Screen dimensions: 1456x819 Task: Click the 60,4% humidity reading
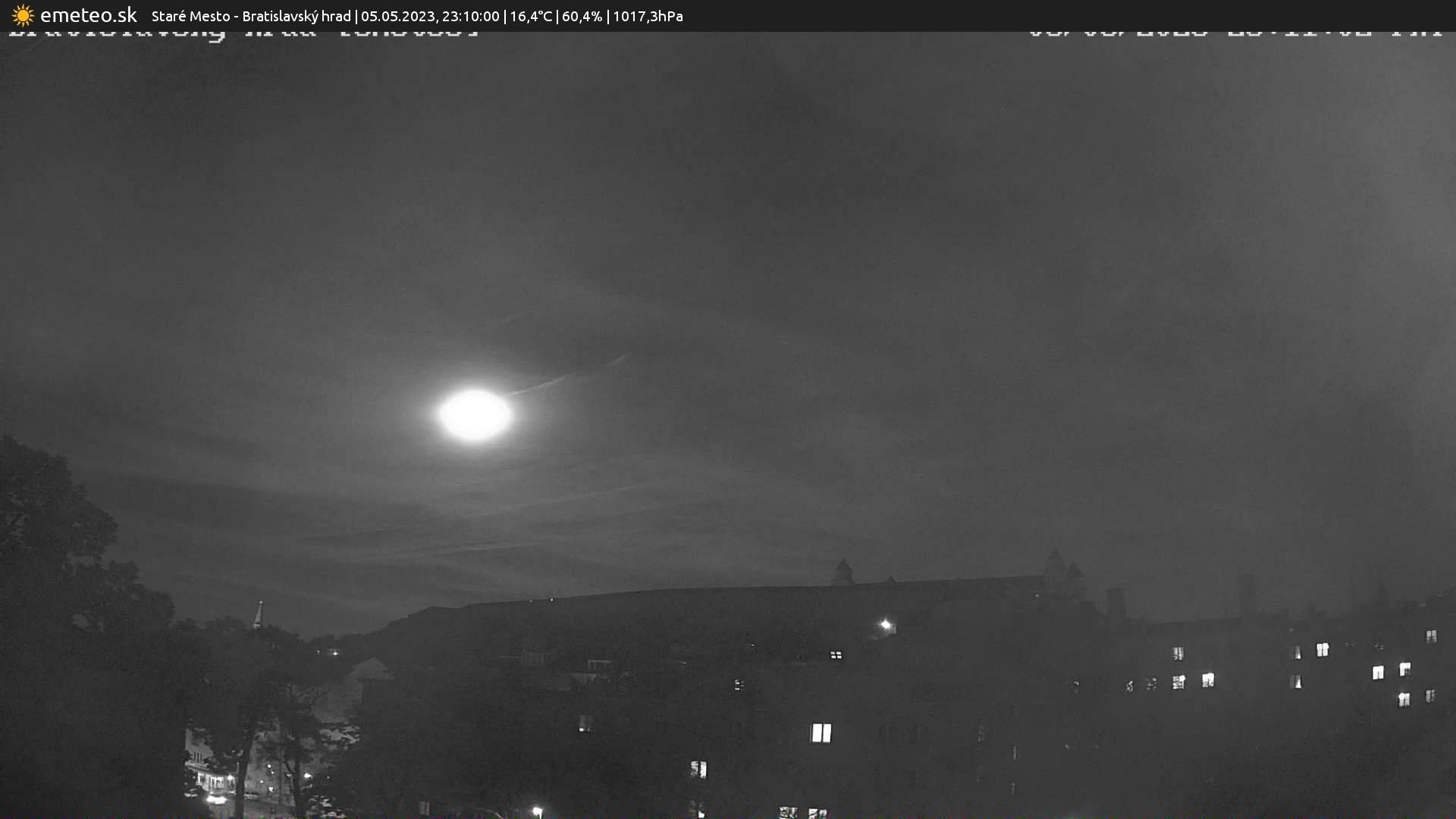582,16
